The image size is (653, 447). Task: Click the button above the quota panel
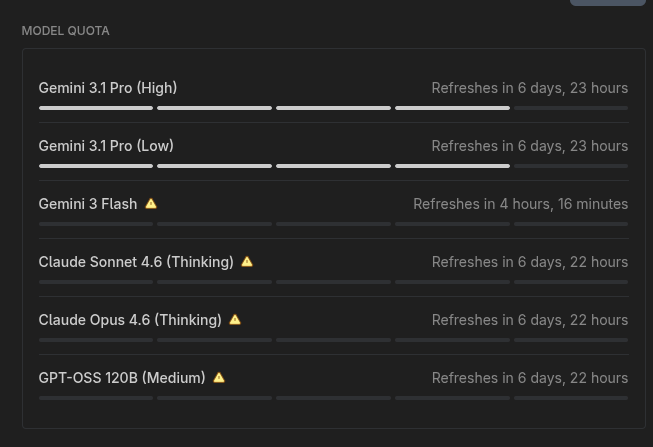point(608,2)
